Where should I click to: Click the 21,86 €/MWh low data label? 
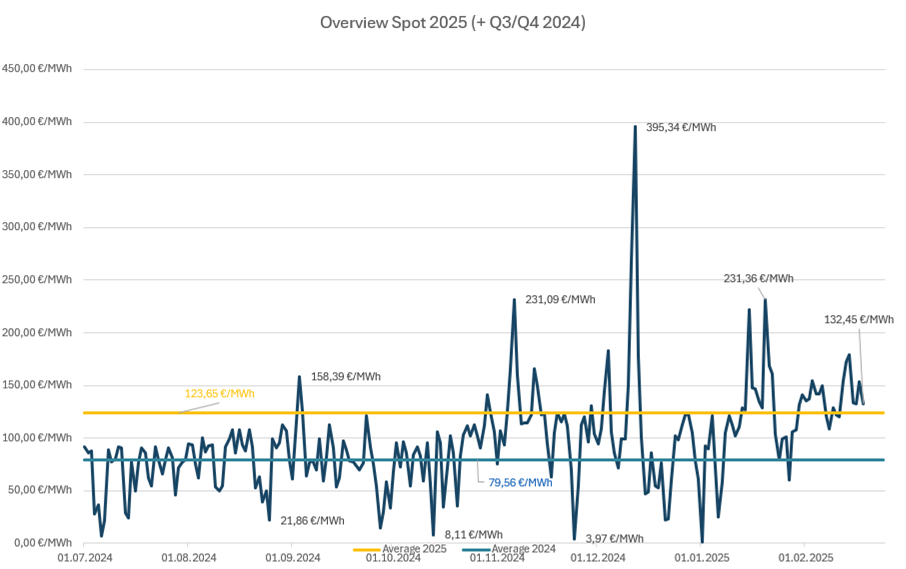pyautogui.click(x=312, y=520)
